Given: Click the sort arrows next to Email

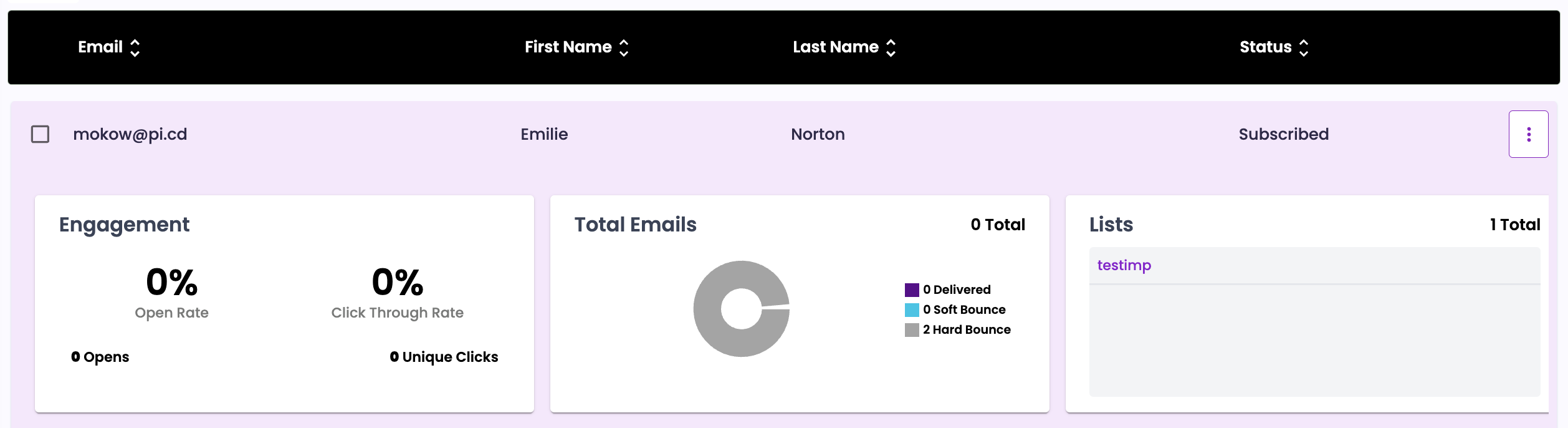Looking at the screenshot, I should tap(135, 48).
